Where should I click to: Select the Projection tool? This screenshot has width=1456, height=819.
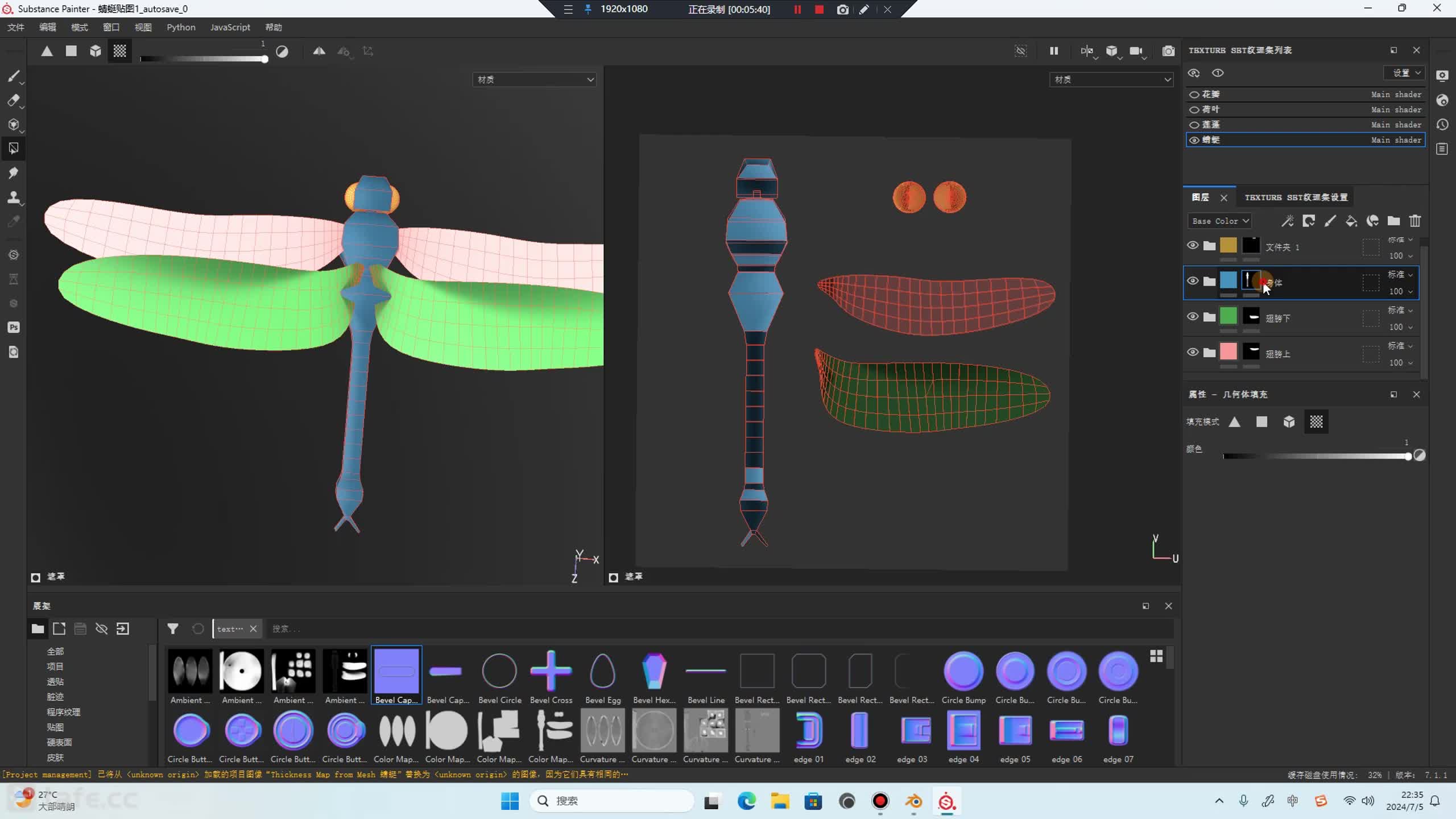[14, 125]
